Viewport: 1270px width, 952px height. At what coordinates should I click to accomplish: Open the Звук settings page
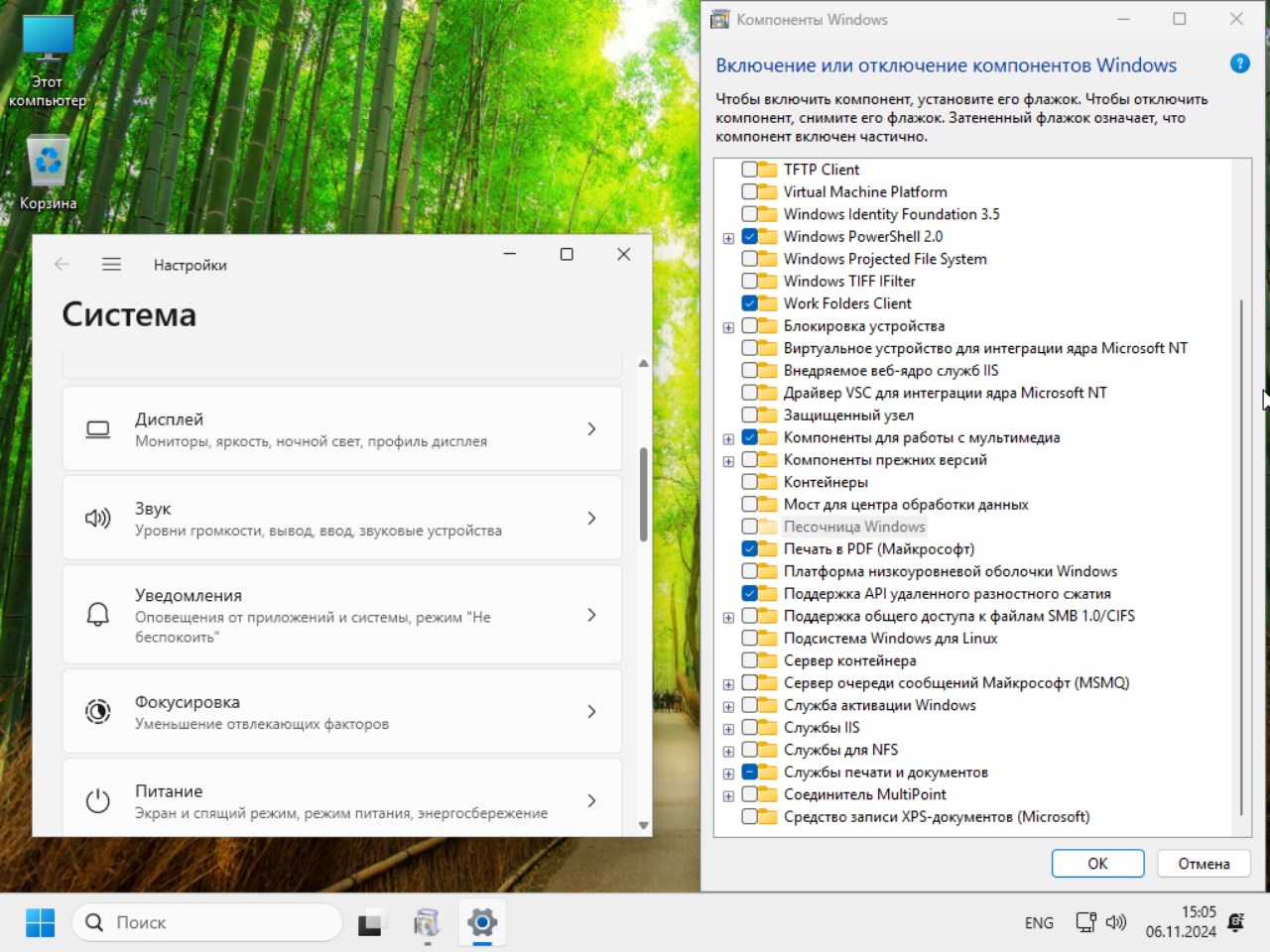click(342, 518)
